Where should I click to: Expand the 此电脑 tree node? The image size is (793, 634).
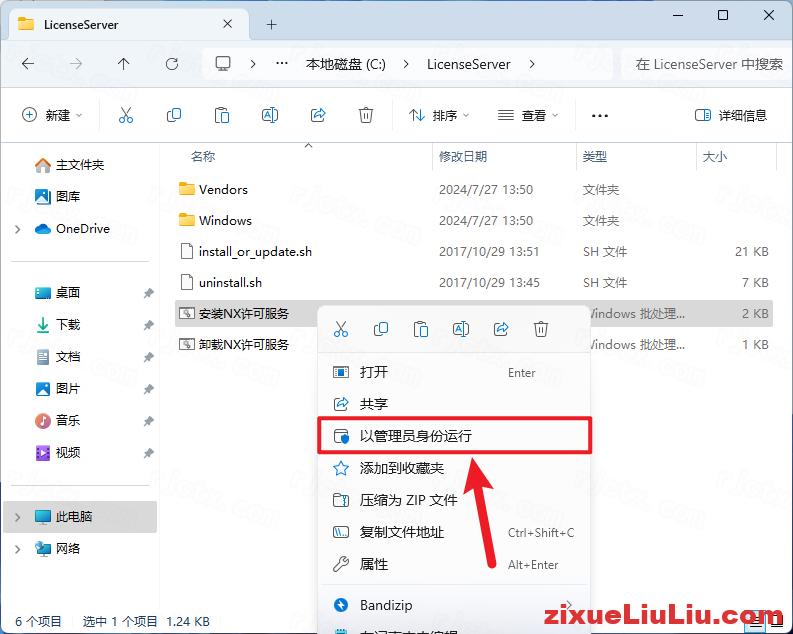click(18, 517)
